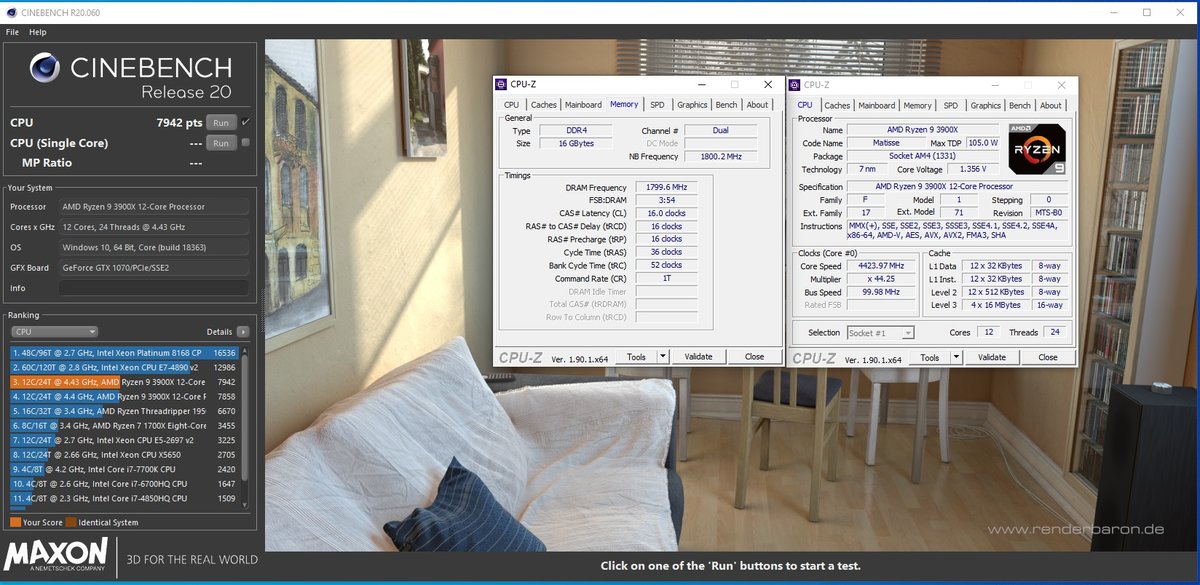Viewport: 1200px width, 585px height.
Task: Open Memory tab in right CPU-Z window
Action: click(x=917, y=105)
